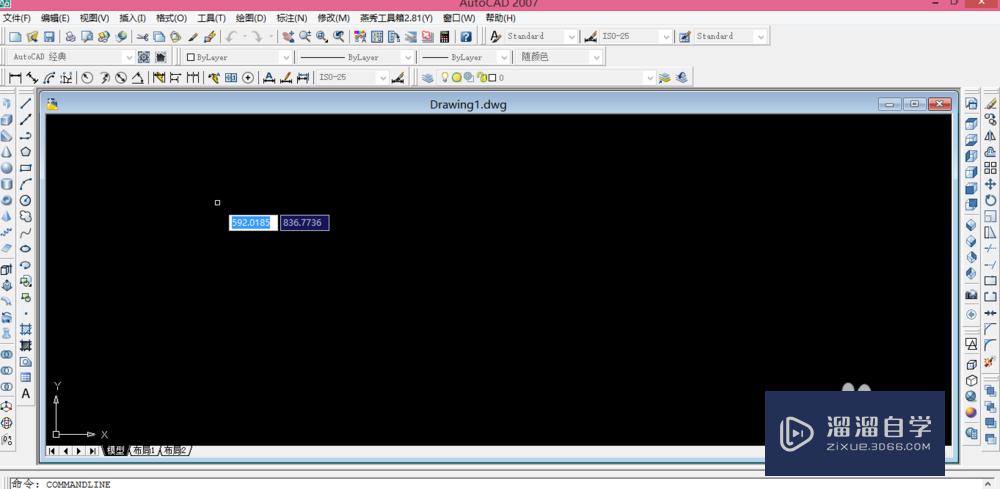Select the Rotate tool on modify toolbar
Screen dimensions: 1000x489
click(990, 200)
